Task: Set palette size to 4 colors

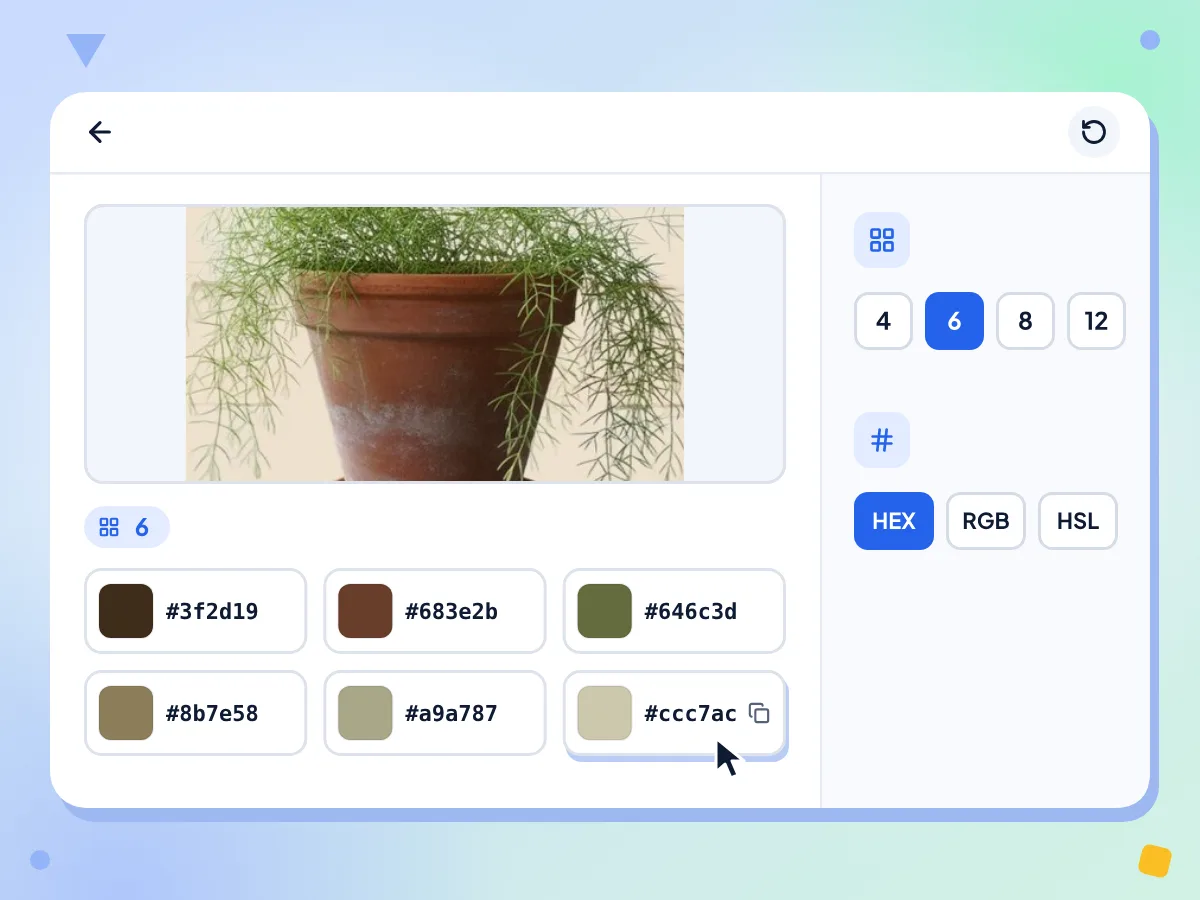Action: coord(883,321)
